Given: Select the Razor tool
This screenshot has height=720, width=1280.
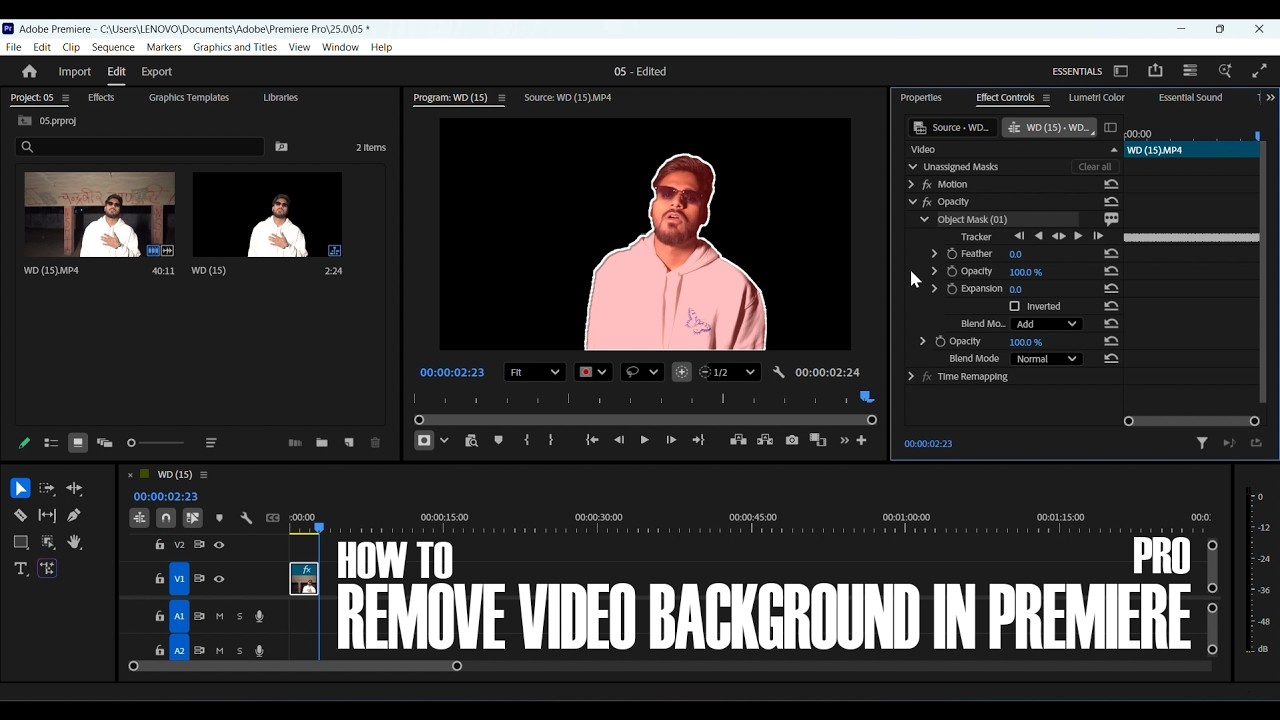Looking at the screenshot, I should (x=20, y=515).
